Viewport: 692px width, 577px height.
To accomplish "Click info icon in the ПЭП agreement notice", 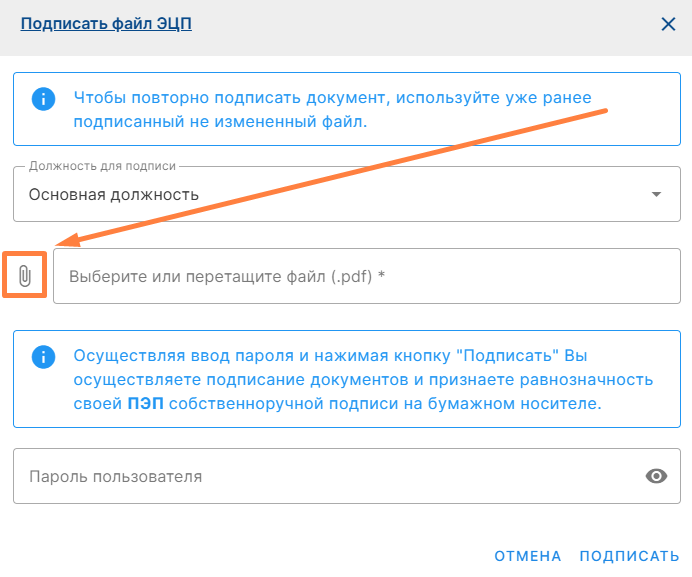I will pos(42,357).
